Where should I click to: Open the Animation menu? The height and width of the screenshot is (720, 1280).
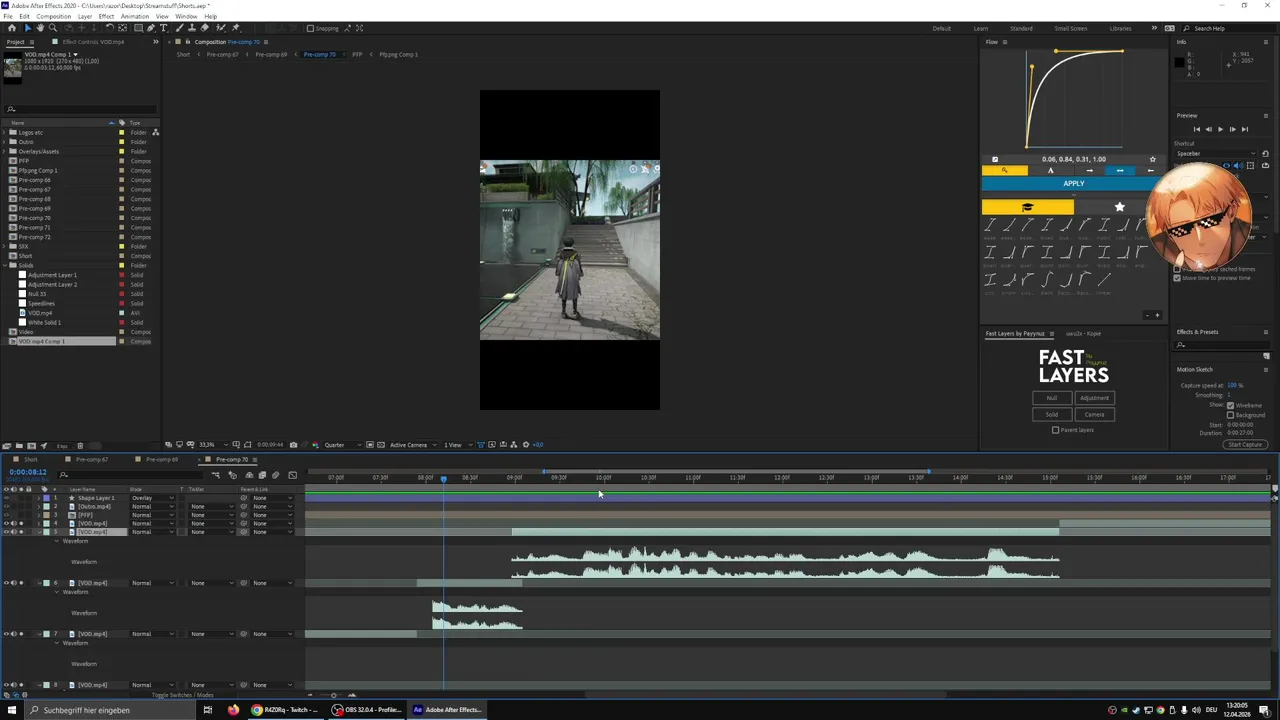click(x=134, y=16)
